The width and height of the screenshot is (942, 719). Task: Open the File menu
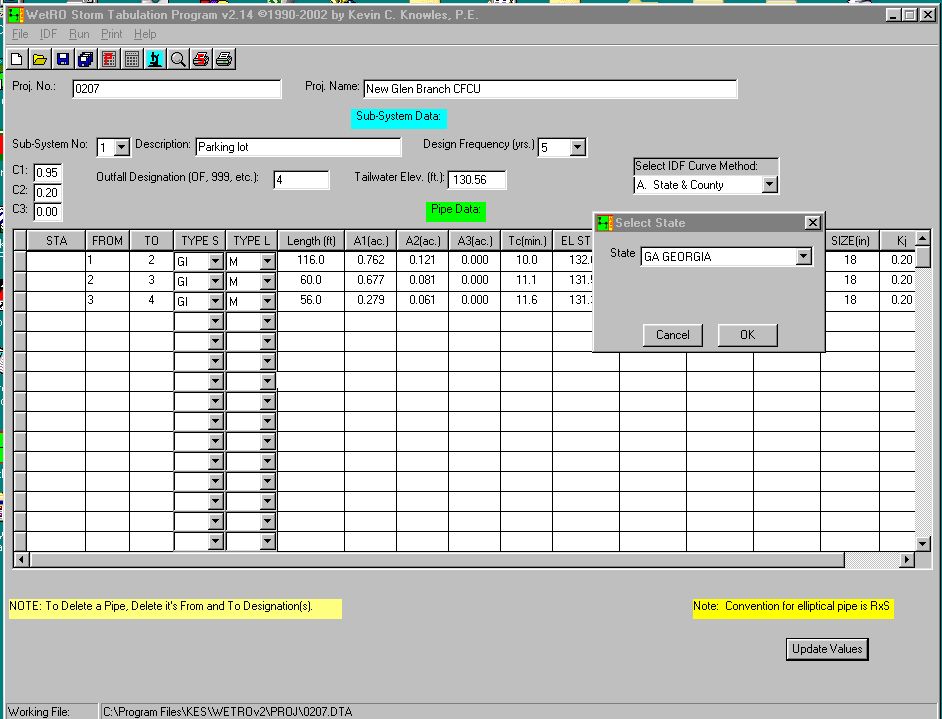(x=20, y=34)
